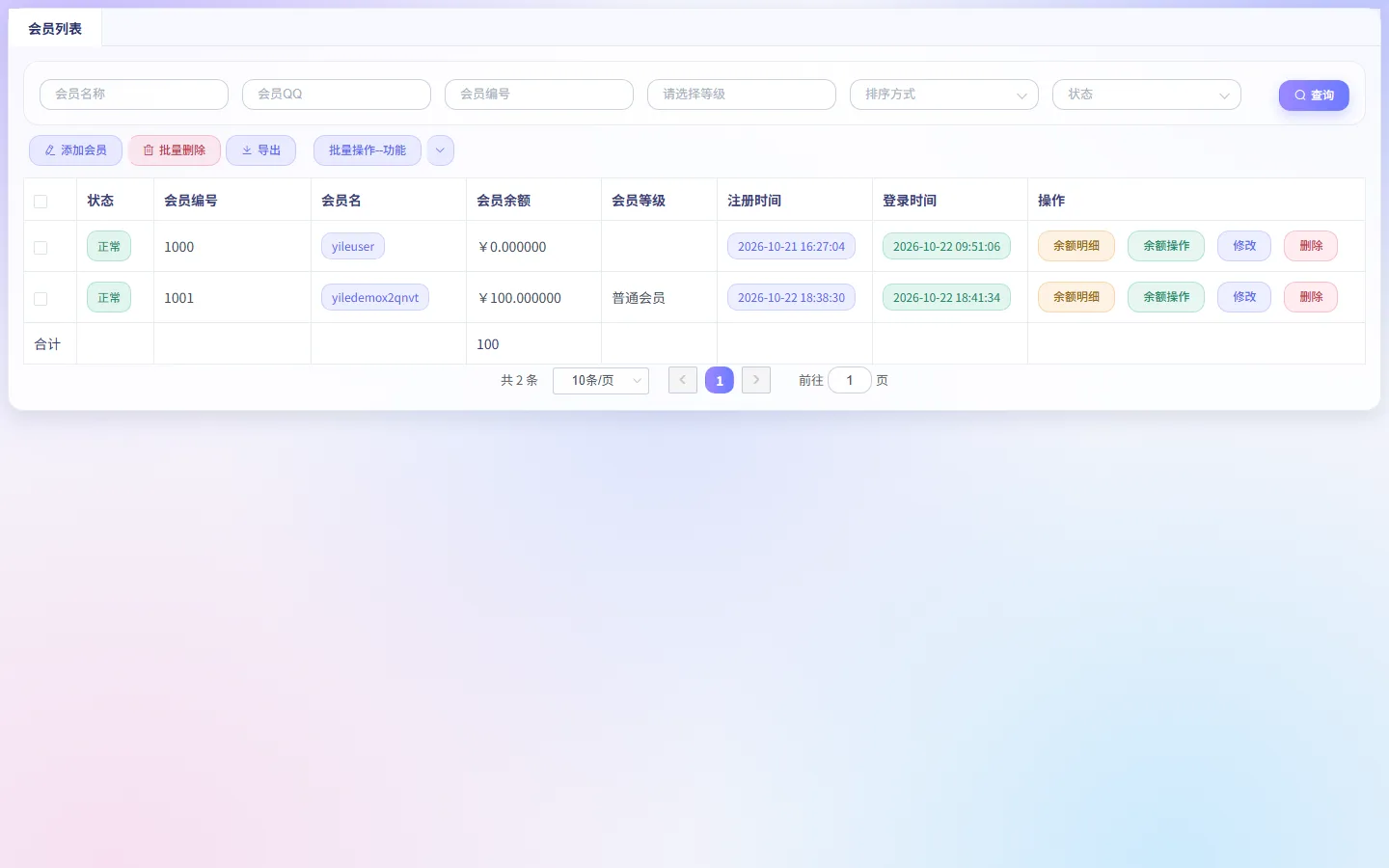Open the 批量操作--功能 button
The image size is (1389, 868).
coord(368,150)
